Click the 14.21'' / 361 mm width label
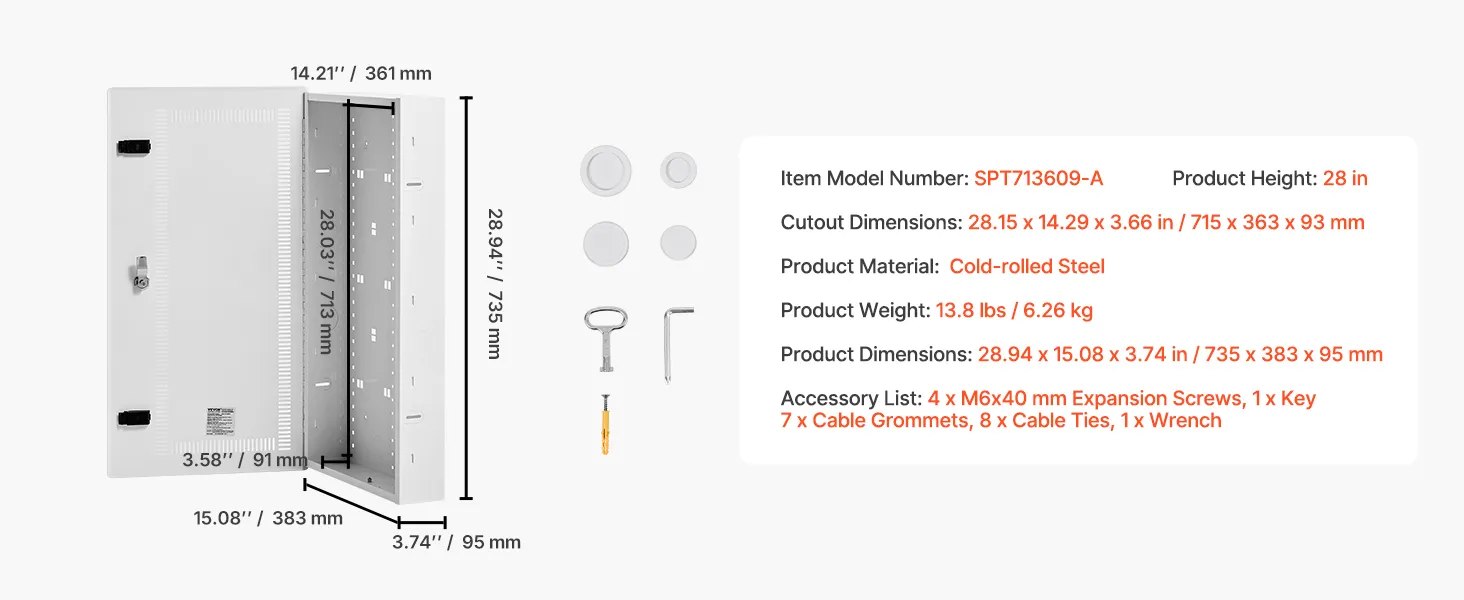This screenshot has width=1464, height=600. [361, 73]
